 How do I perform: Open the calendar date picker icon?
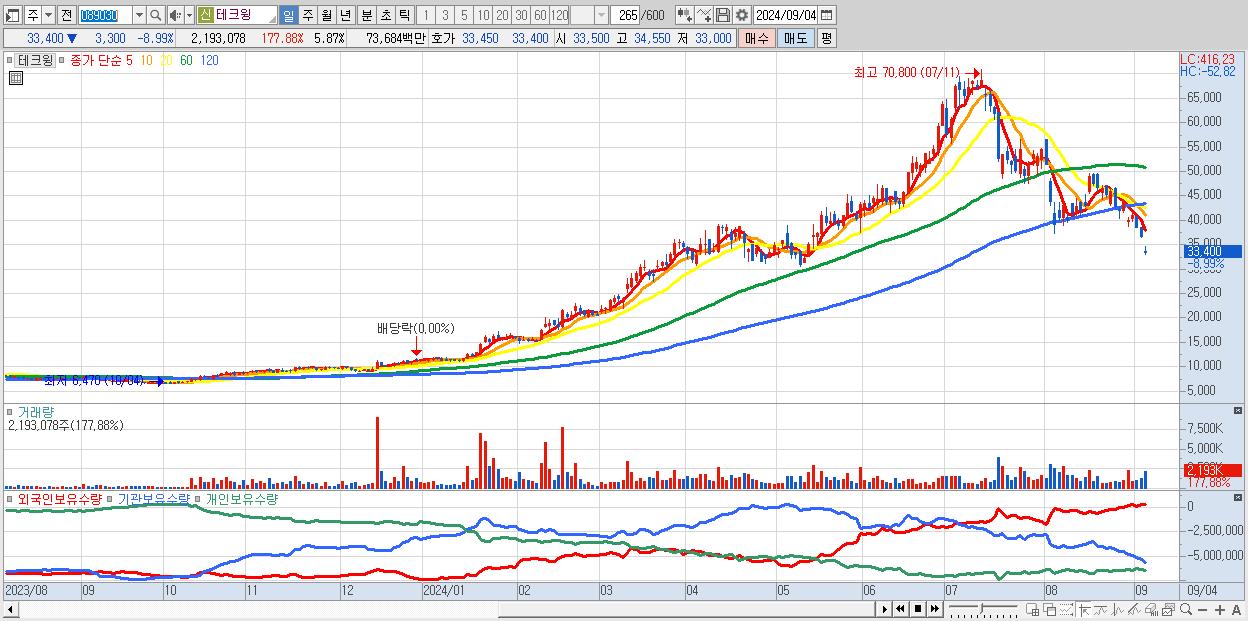pos(826,15)
